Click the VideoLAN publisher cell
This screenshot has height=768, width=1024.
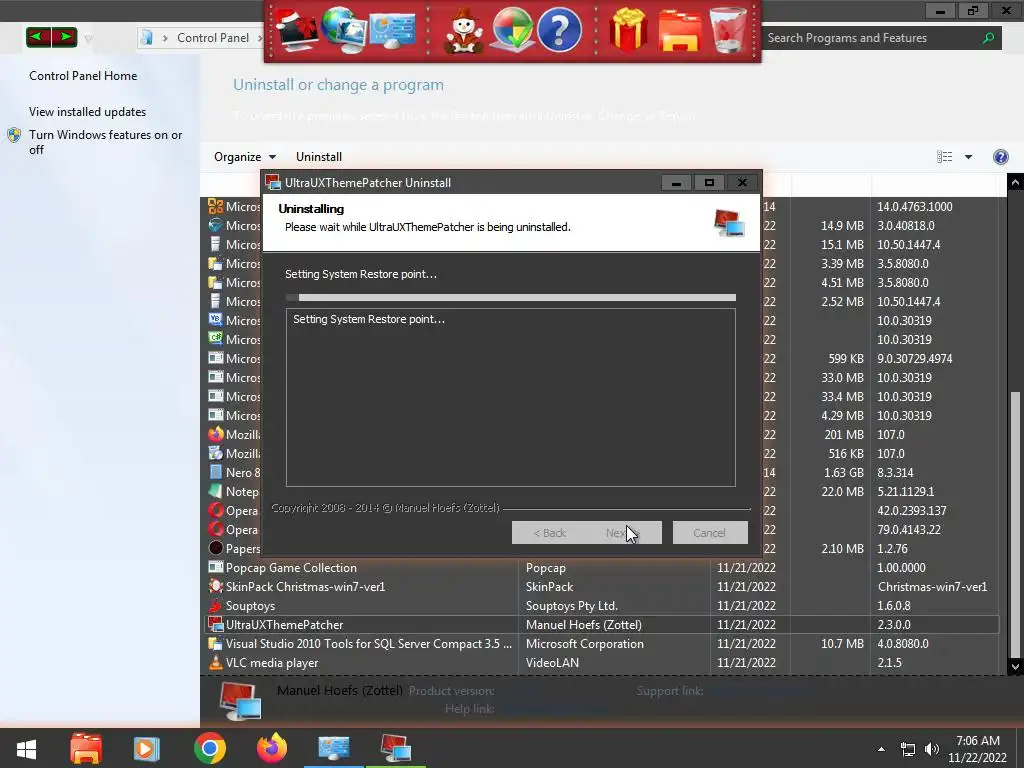552,662
